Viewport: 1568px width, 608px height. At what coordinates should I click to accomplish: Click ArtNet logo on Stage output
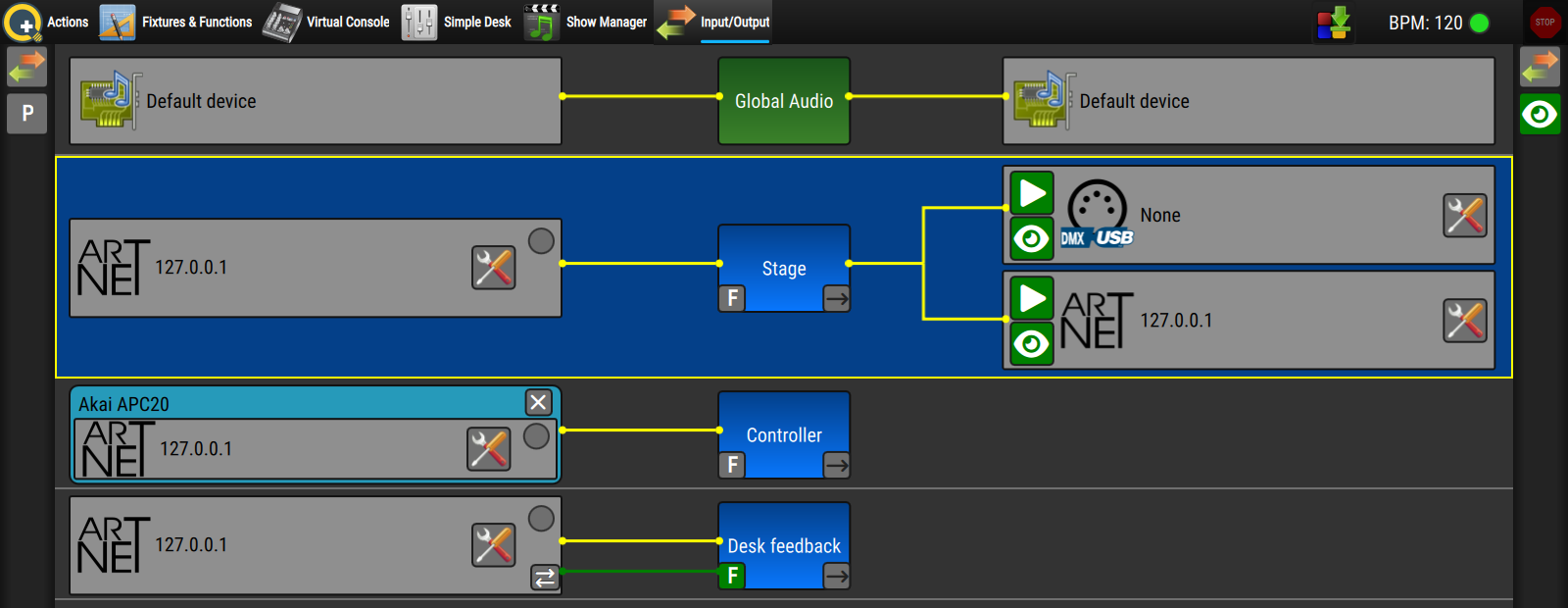pos(1097,321)
